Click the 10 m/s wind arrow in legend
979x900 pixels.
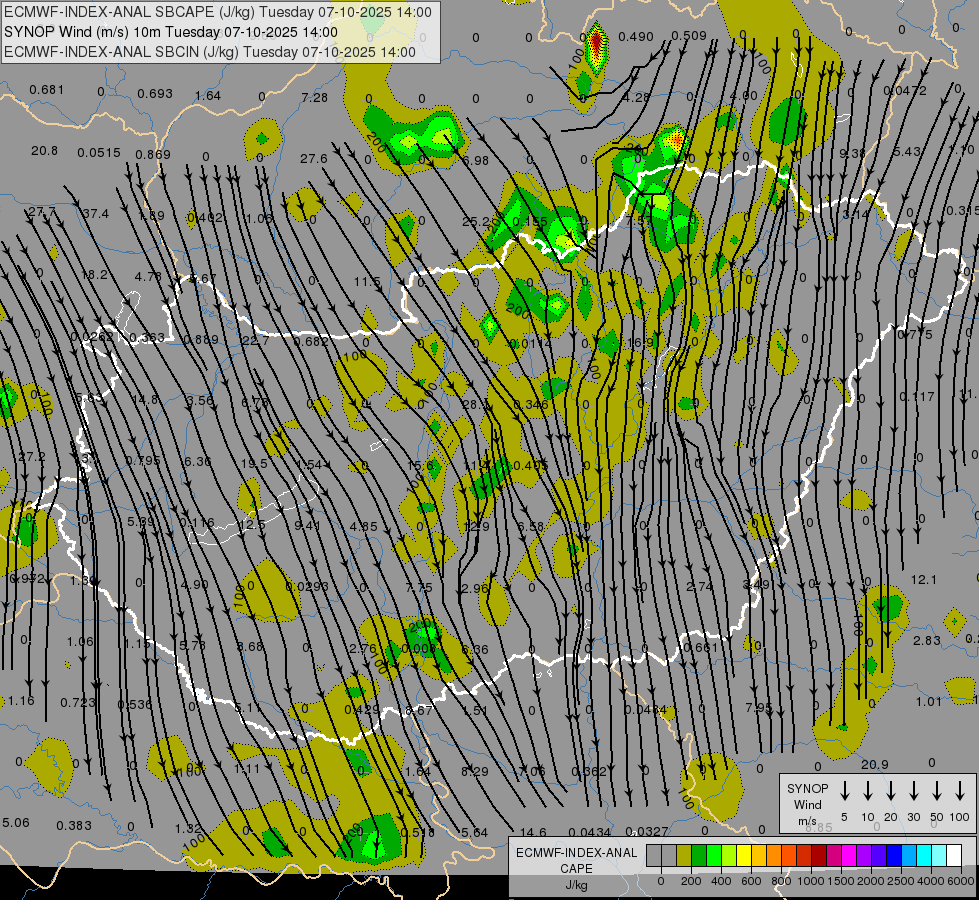tap(867, 791)
